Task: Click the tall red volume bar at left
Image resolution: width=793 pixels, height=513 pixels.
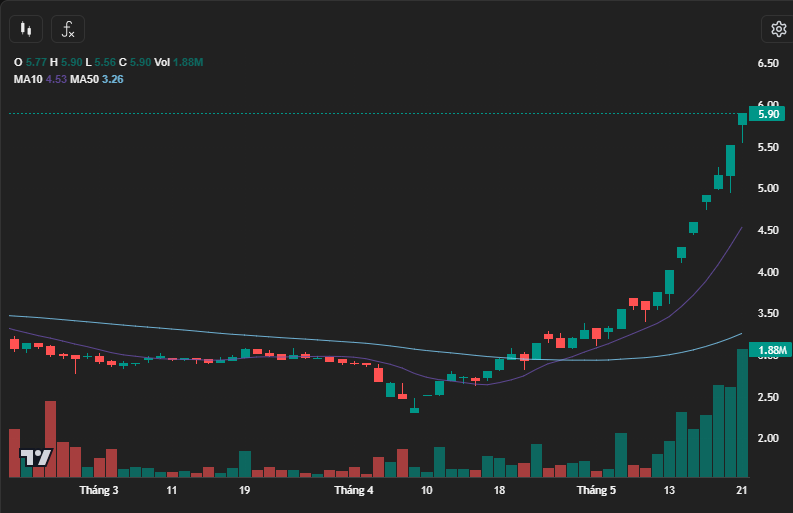Action: [x=50, y=440]
